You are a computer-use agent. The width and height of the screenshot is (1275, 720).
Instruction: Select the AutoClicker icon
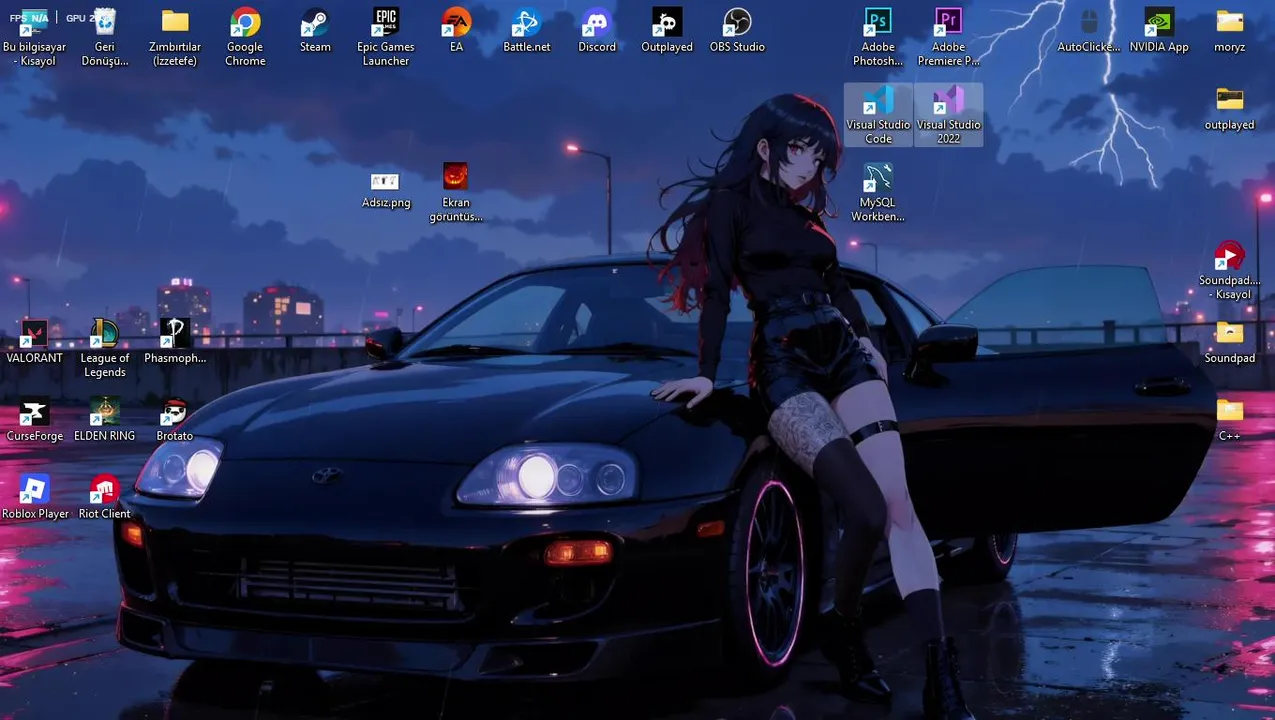pos(1089,30)
